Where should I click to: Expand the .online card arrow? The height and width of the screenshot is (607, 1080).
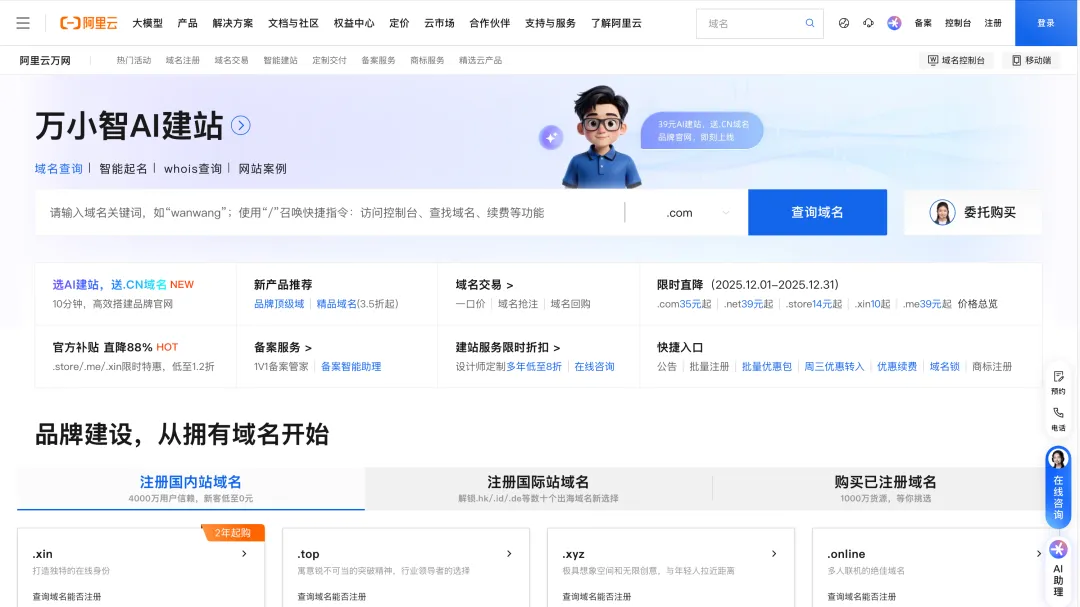(x=1039, y=553)
